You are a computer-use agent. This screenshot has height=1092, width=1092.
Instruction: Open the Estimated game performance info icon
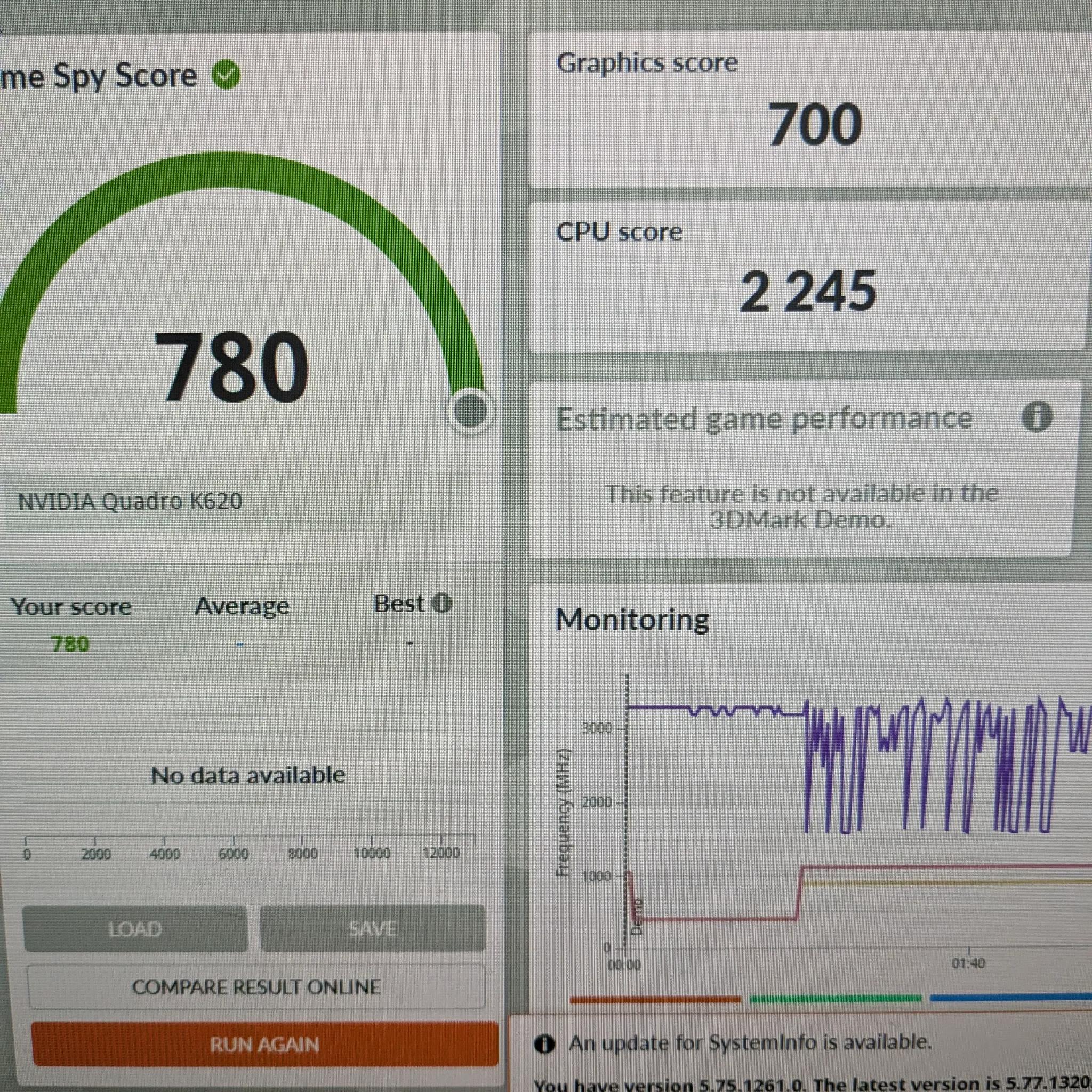tap(1037, 417)
